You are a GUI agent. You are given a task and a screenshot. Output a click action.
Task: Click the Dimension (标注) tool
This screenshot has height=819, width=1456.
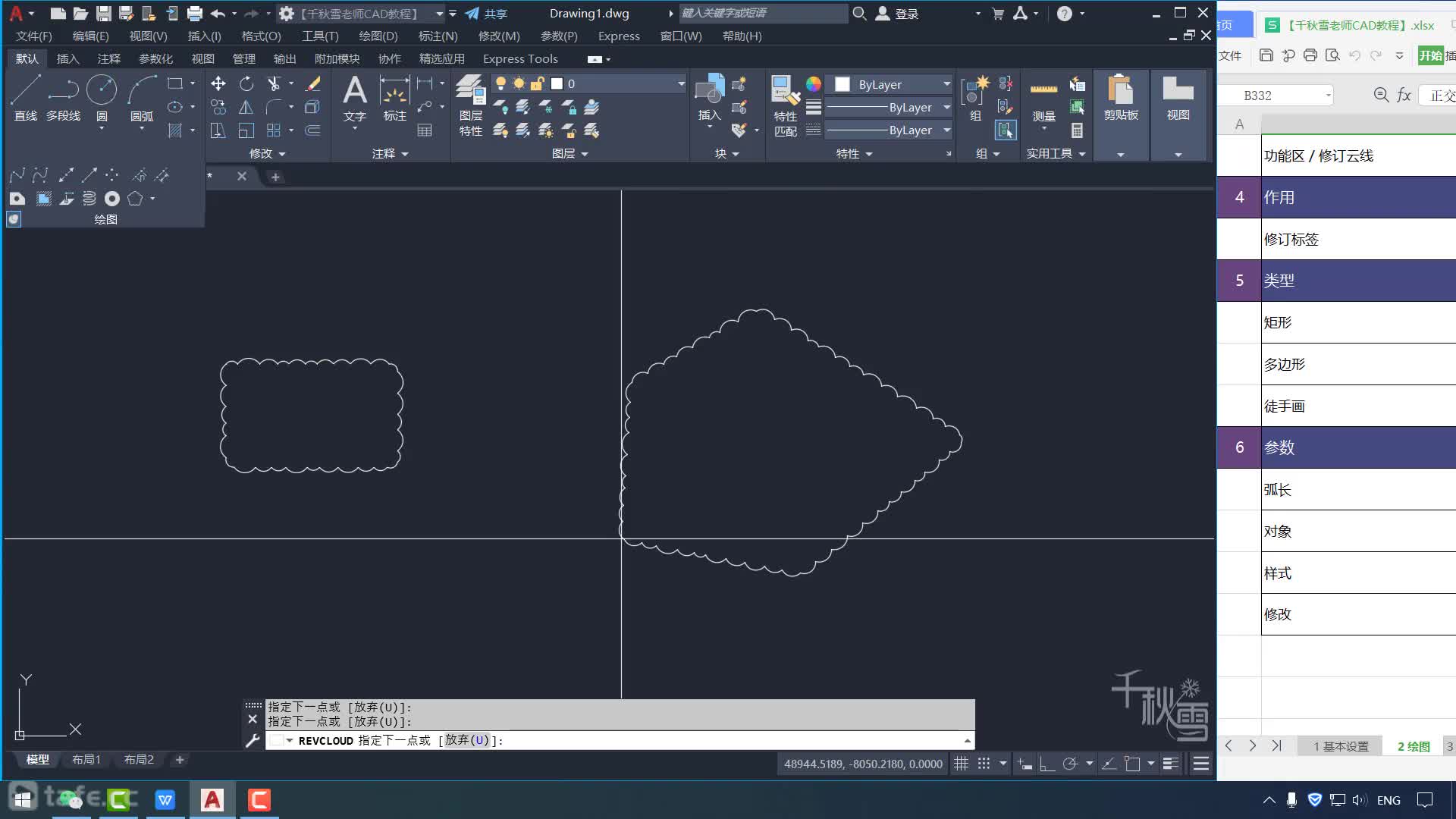pos(394,99)
